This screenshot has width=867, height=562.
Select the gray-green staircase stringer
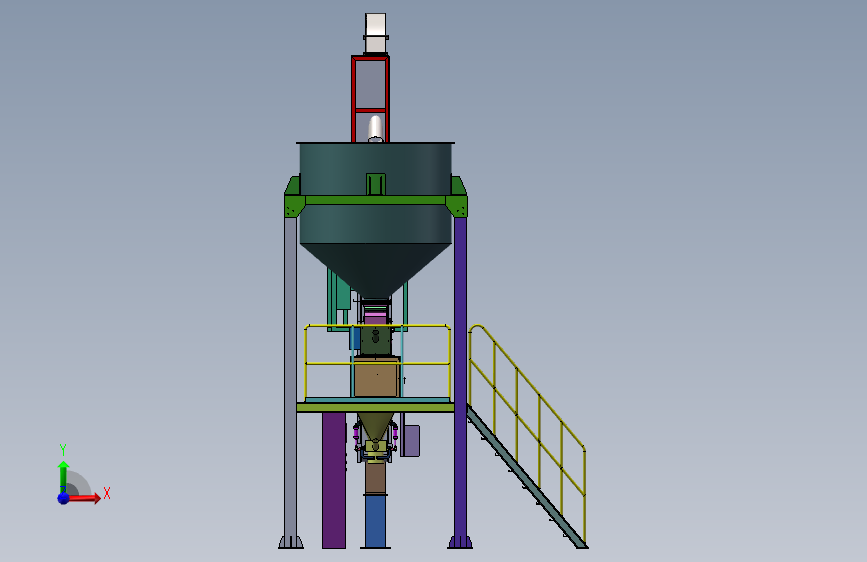tap(525, 477)
